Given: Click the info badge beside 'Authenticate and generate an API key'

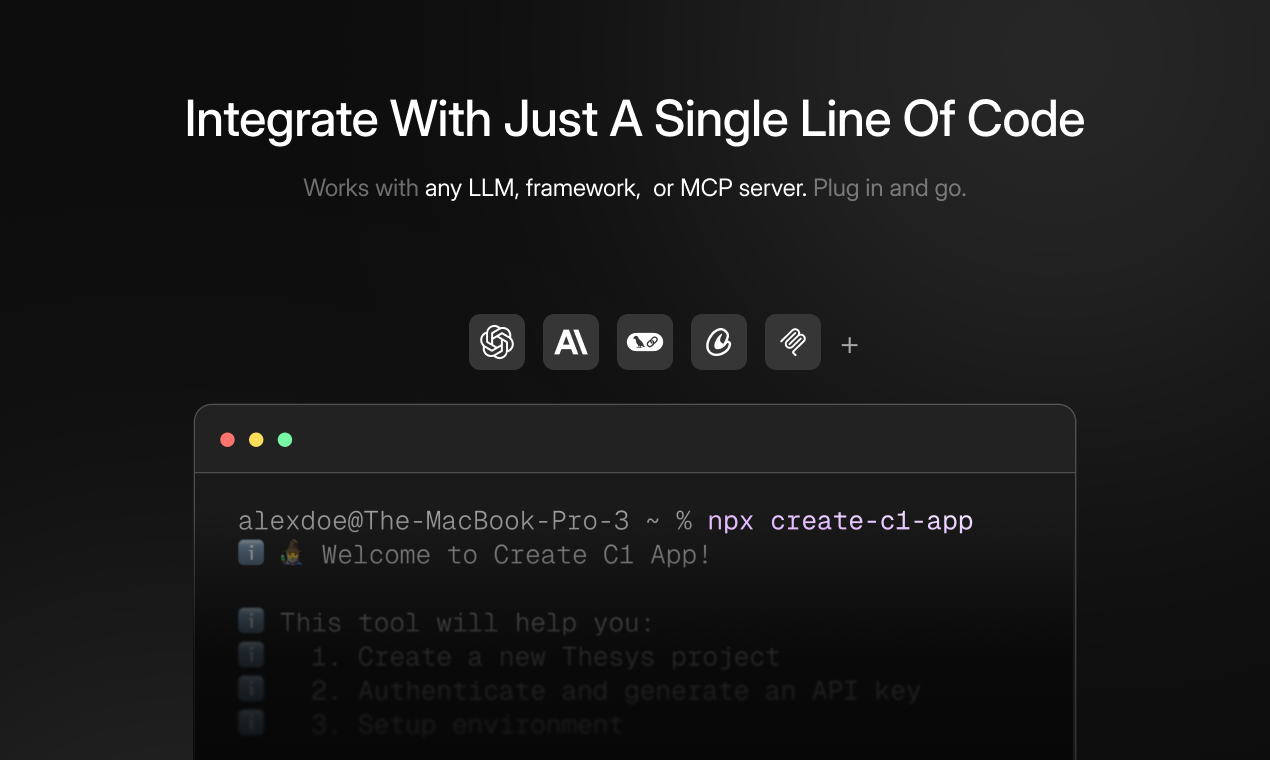Looking at the screenshot, I should coord(250,689).
